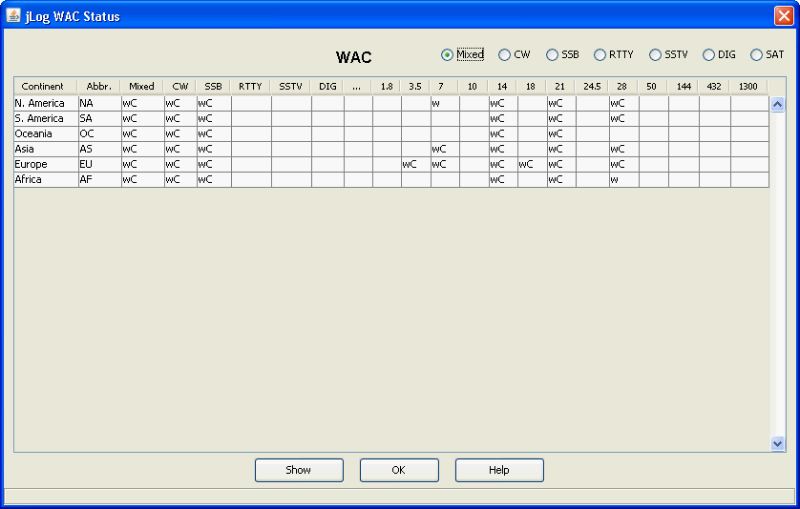Close the jLog WAC Status window
The width and height of the screenshot is (800, 509).
783,16
